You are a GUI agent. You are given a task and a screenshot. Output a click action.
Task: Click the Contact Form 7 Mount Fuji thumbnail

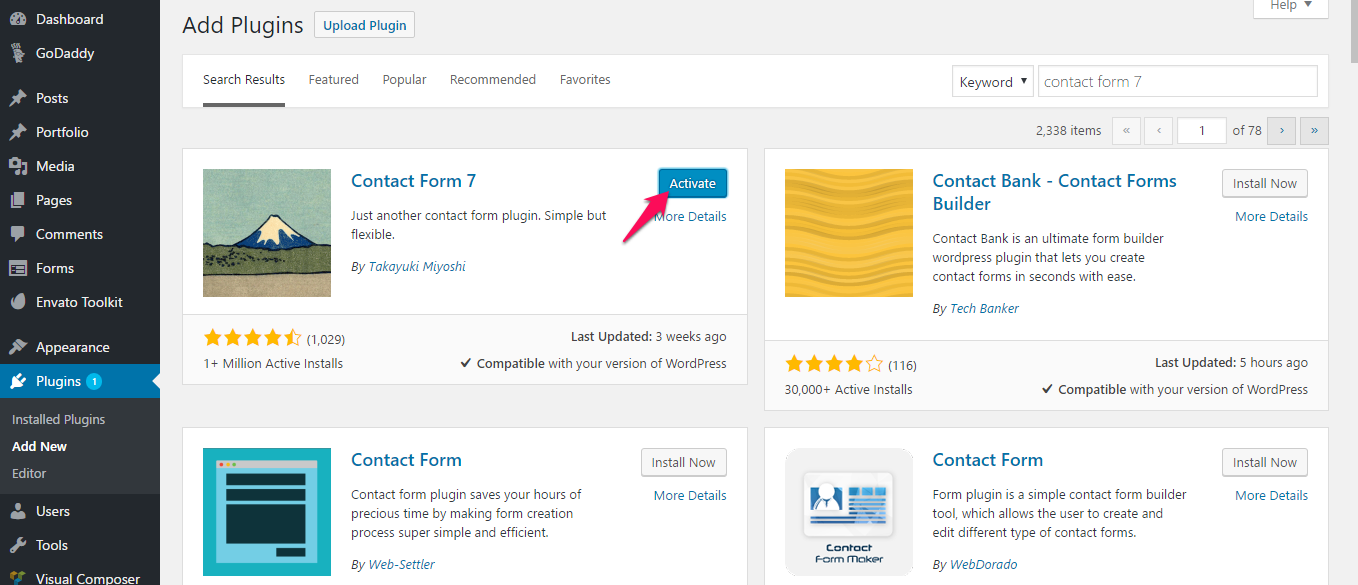pyautogui.click(x=267, y=233)
